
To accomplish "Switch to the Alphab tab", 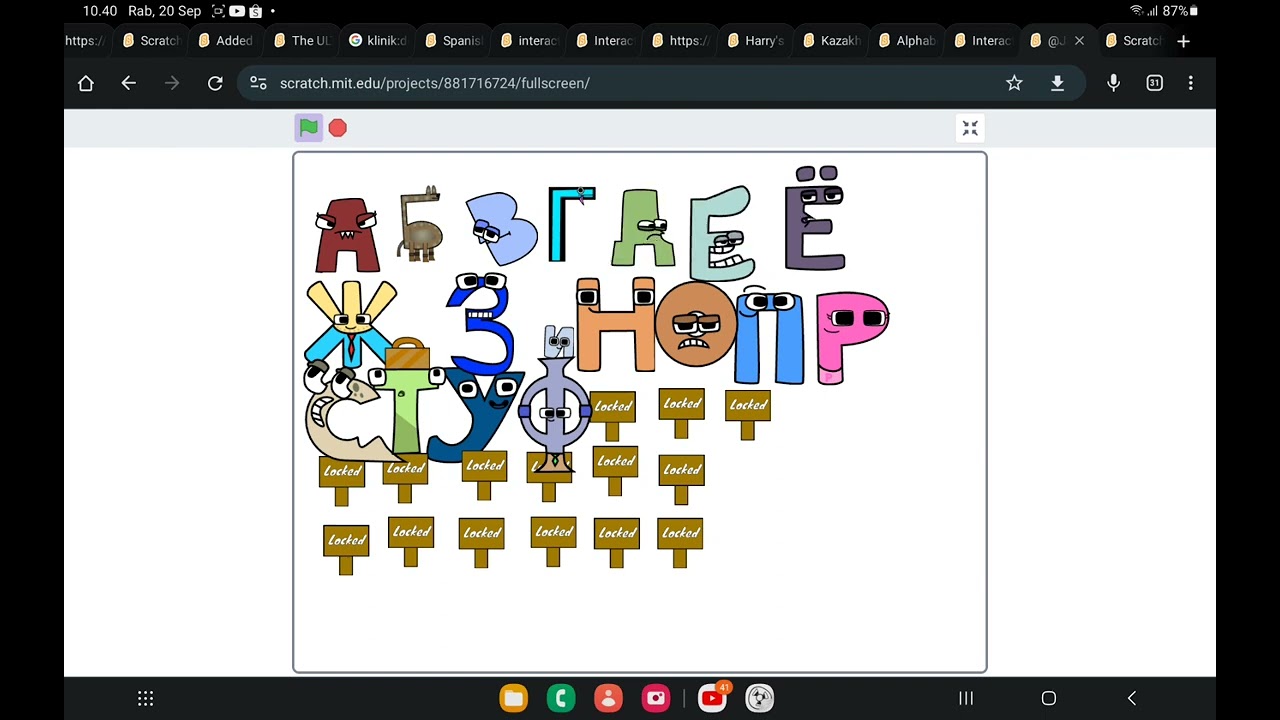I will click(908, 41).
